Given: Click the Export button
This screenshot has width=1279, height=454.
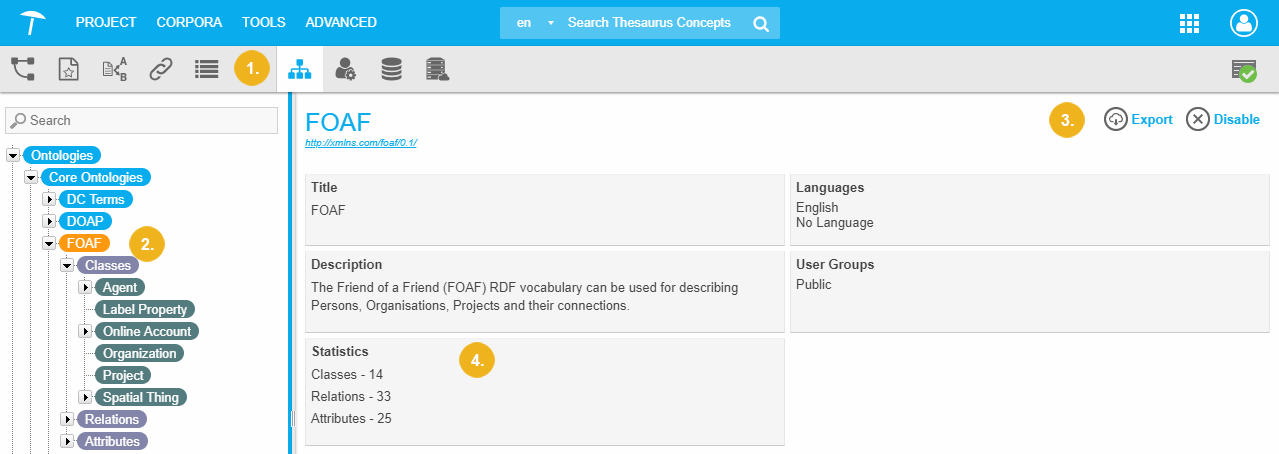Looking at the screenshot, I should [1139, 119].
